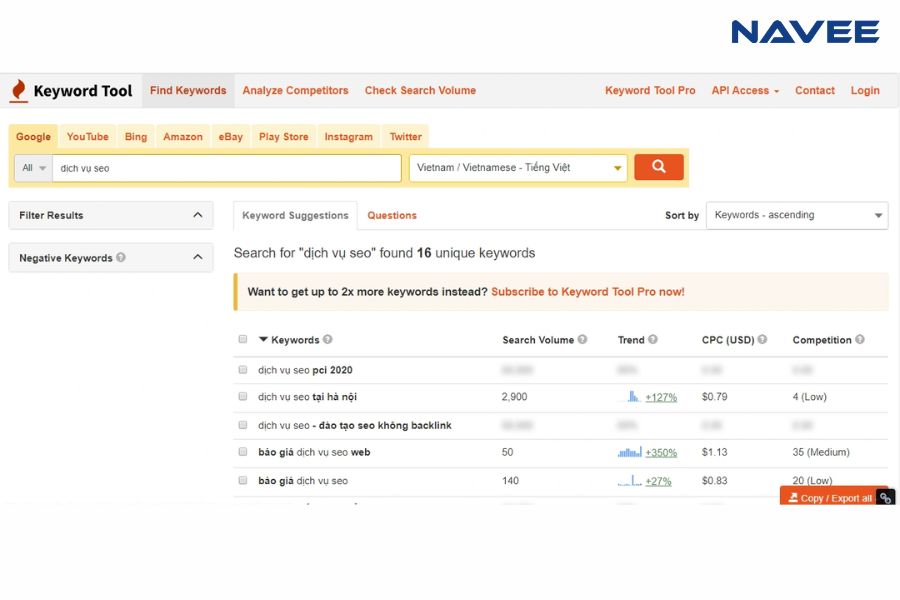The height and width of the screenshot is (600, 900).
Task: Click help icon beside Search Volume header
Action: tap(582, 339)
